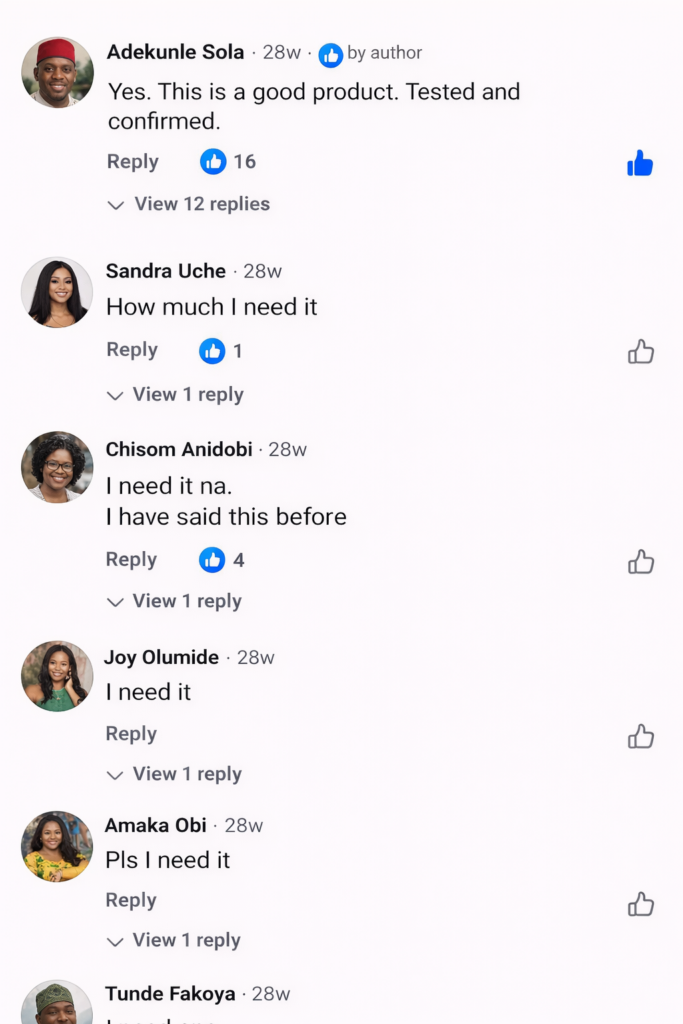Show the reply under Joy Olumide's comment
This screenshot has width=683, height=1024.
(174, 774)
